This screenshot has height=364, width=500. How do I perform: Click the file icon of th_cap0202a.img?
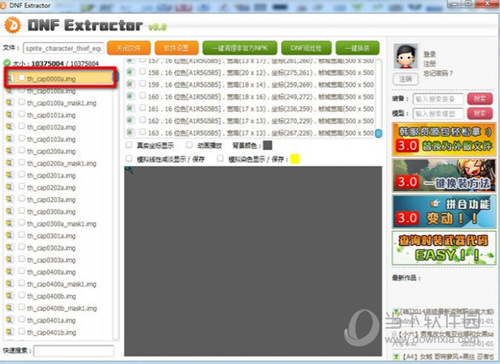click(9, 187)
